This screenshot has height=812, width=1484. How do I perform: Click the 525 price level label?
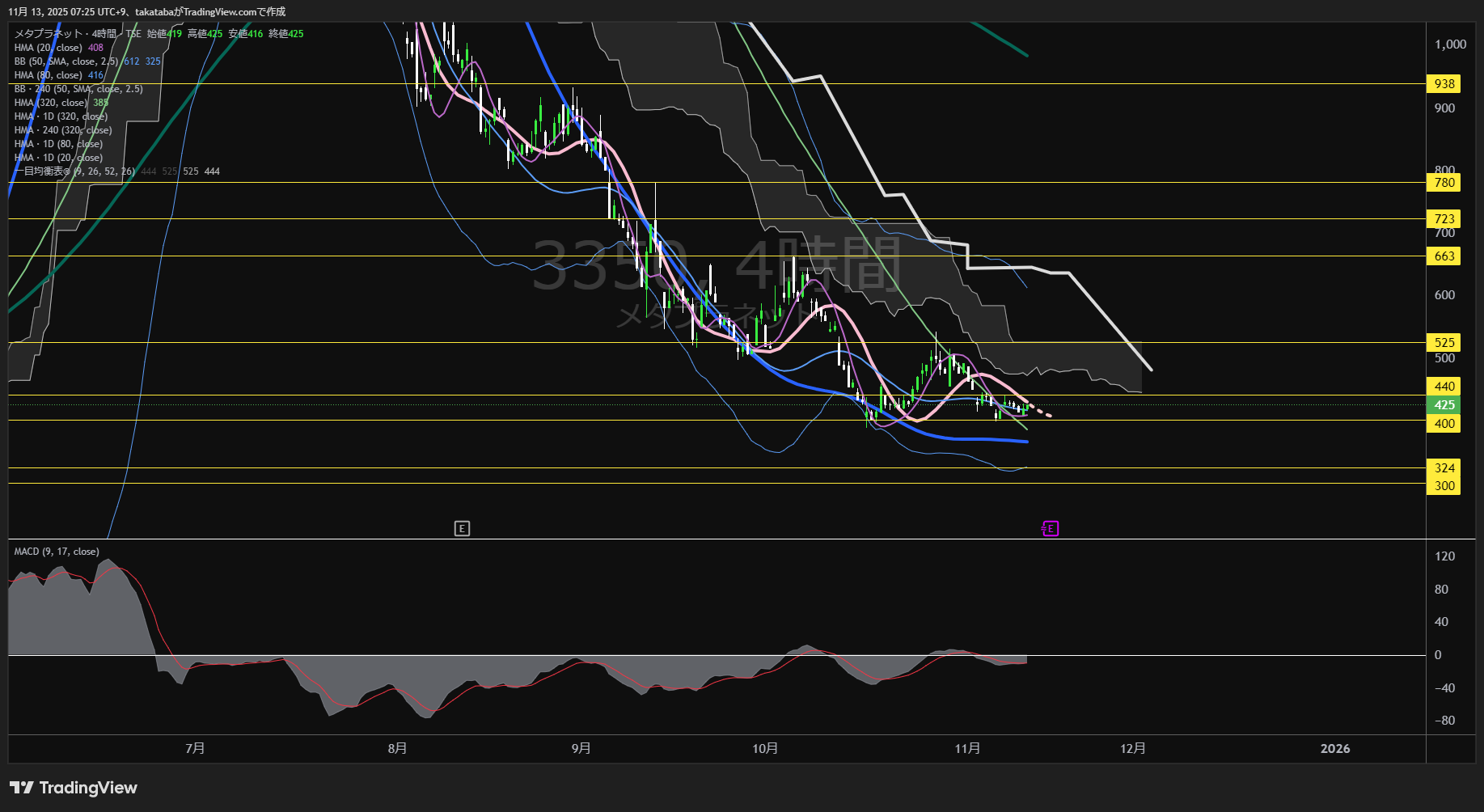coord(1444,343)
